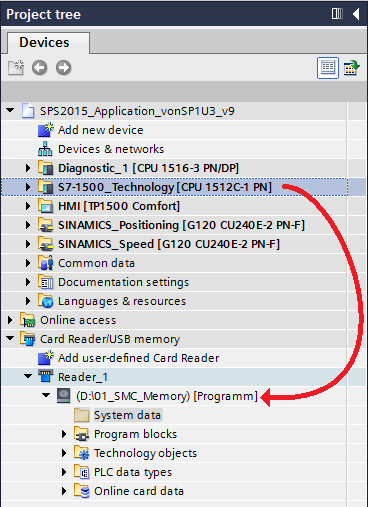
Task: Go forward with the right arrow button
Action: (x=63, y=68)
